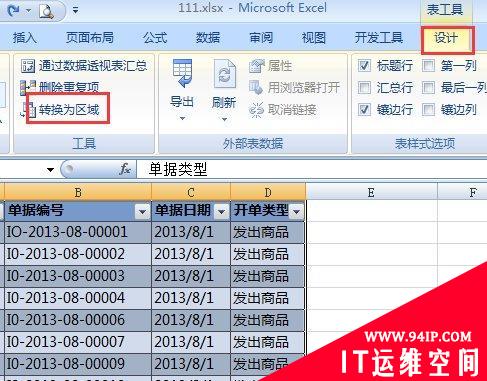
Task: Switch to the 页面布局 tab
Action: tap(90, 38)
